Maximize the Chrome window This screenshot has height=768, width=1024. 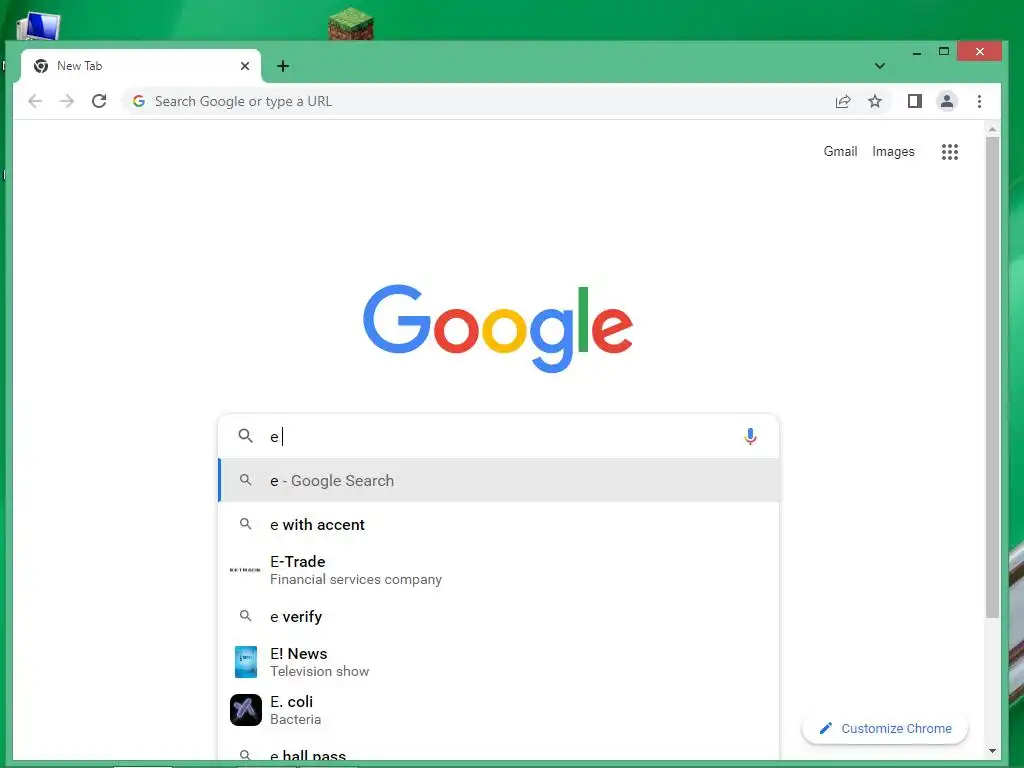[944, 52]
